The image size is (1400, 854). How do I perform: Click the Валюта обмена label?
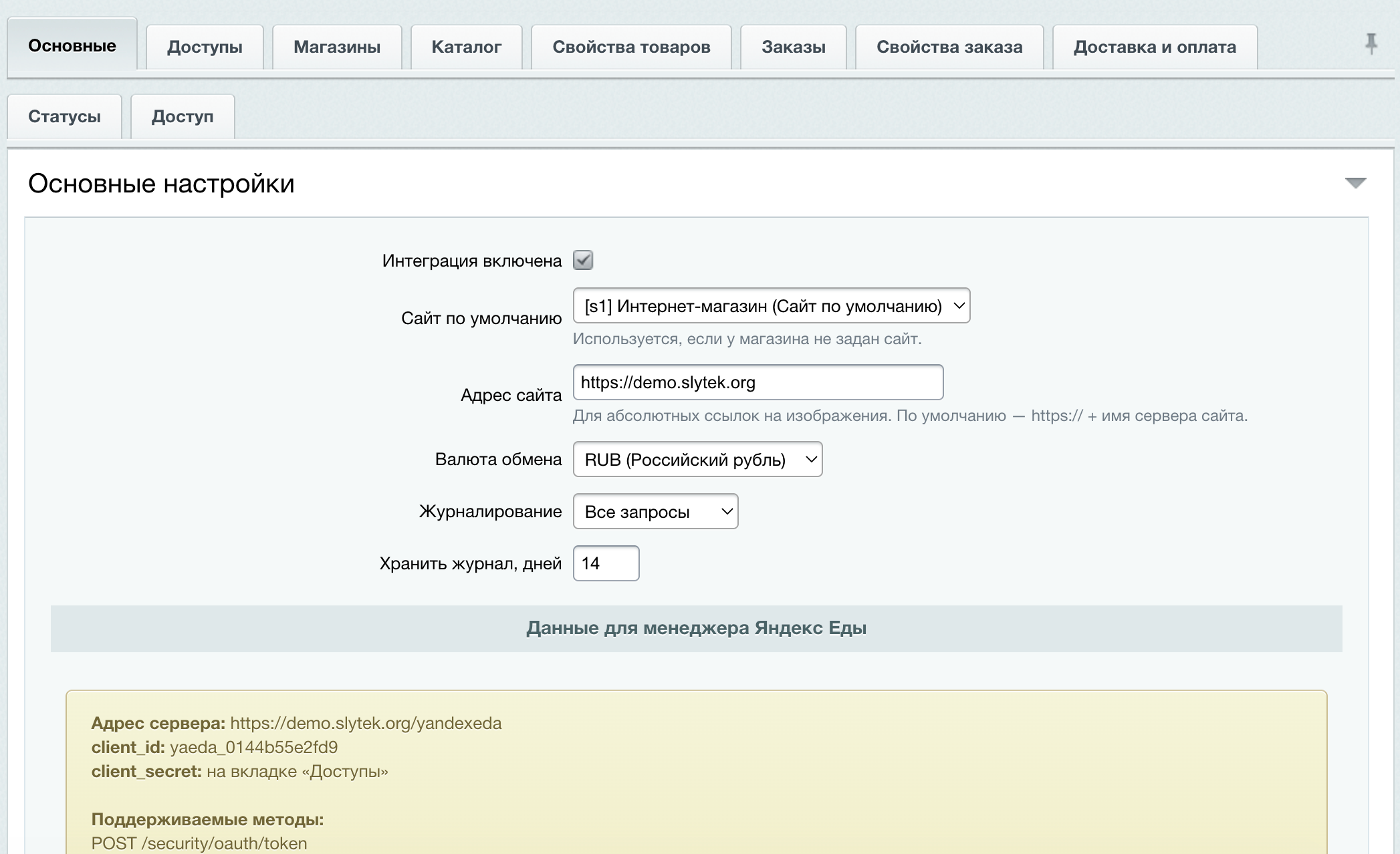coord(498,459)
